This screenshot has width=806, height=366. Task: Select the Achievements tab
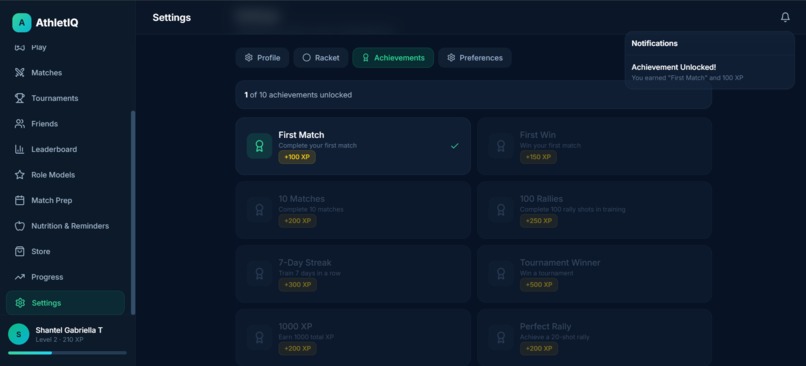[x=393, y=58]
